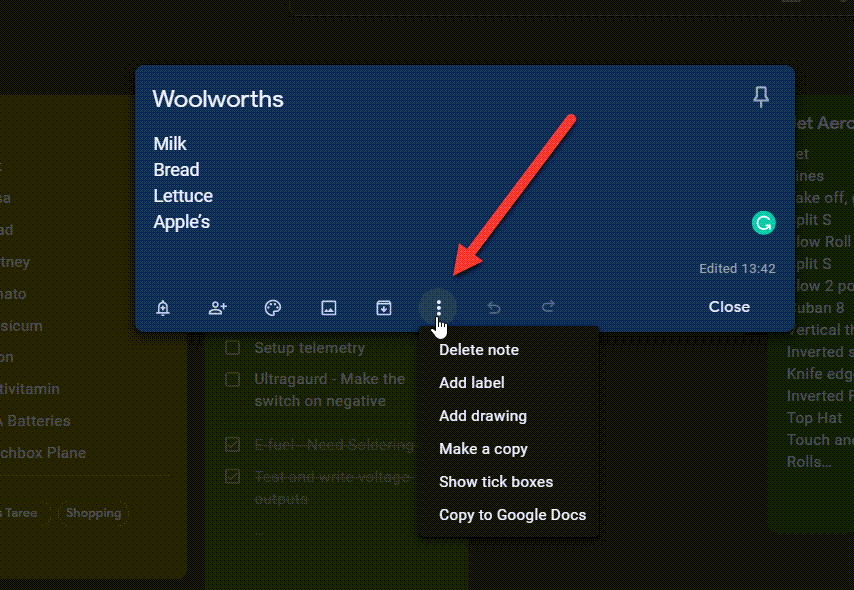Undo the last edit
This screenshot has width=854, height=590.
pyautogui.click(x=494, y=308)
